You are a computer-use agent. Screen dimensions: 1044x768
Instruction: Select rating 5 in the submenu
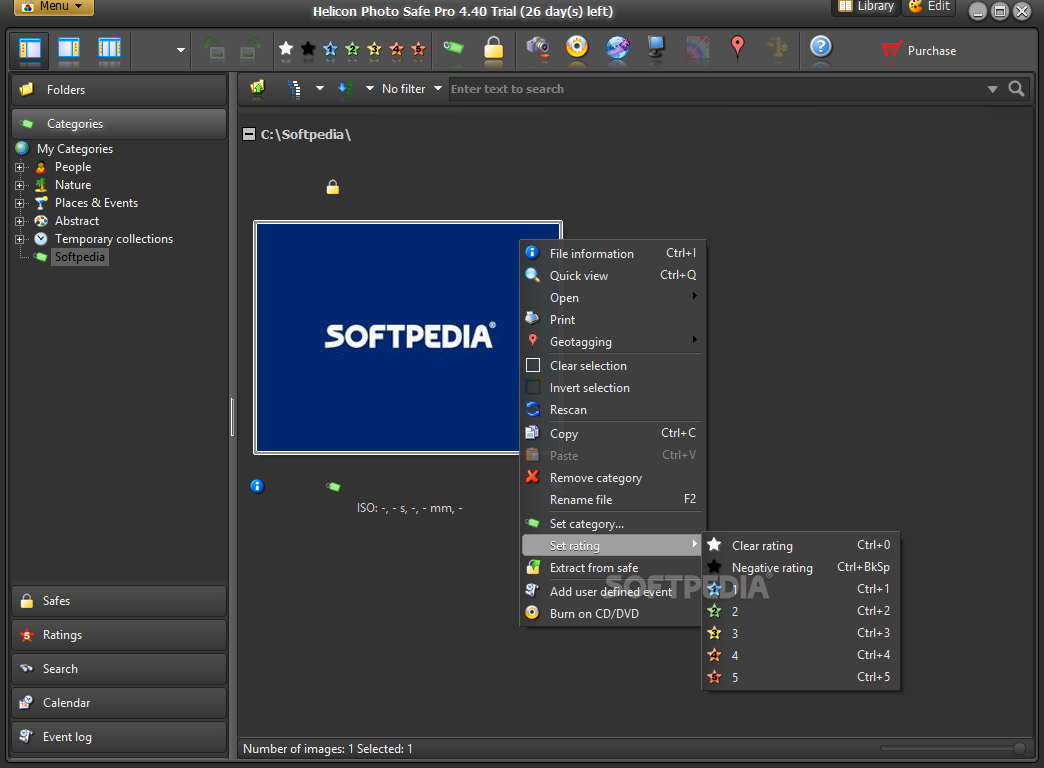coord(800,677)
